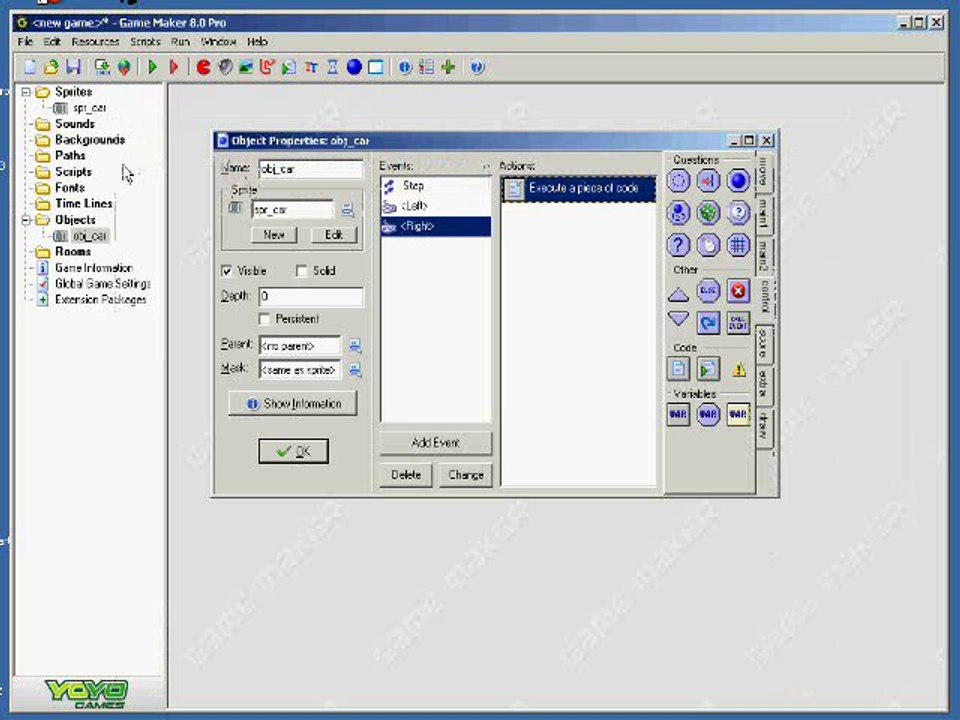Image resolution: width=960 pixels, height=720 pixels.
Task: Create a script toolbar icon
Action: [289, 67]
